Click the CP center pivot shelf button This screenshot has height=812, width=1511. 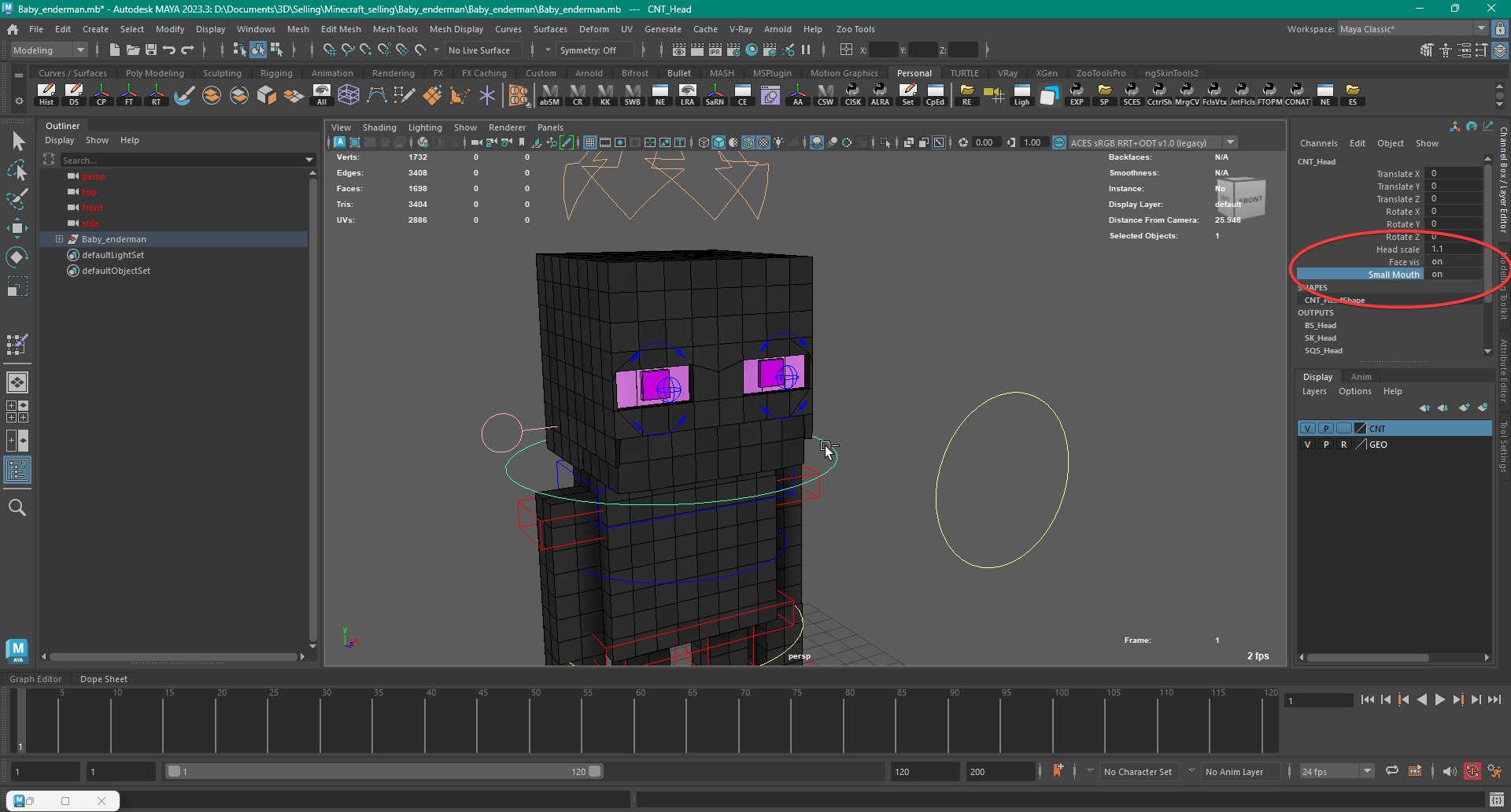[x=102, y=95]
